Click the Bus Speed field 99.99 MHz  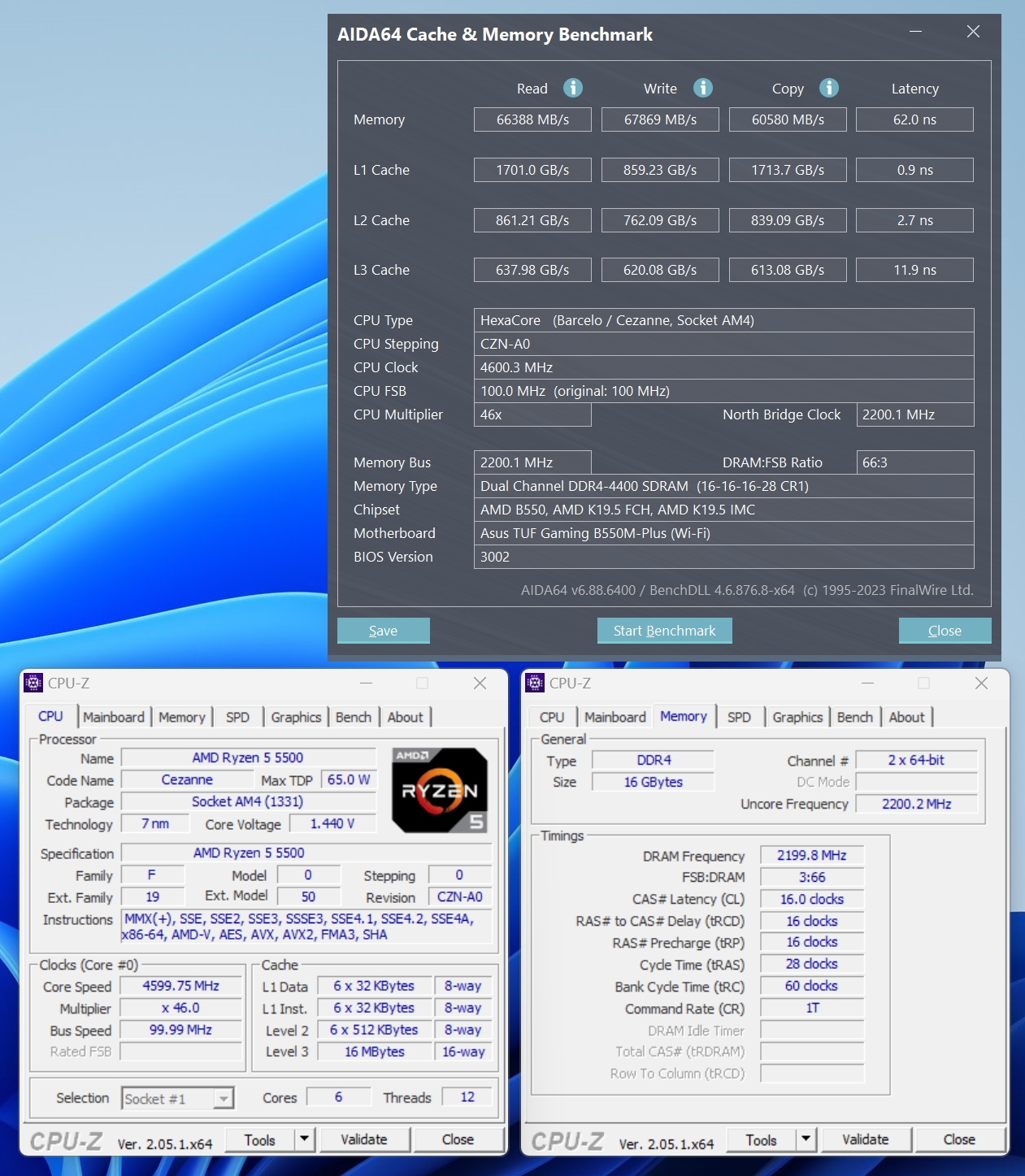(x=181, y=1030)
